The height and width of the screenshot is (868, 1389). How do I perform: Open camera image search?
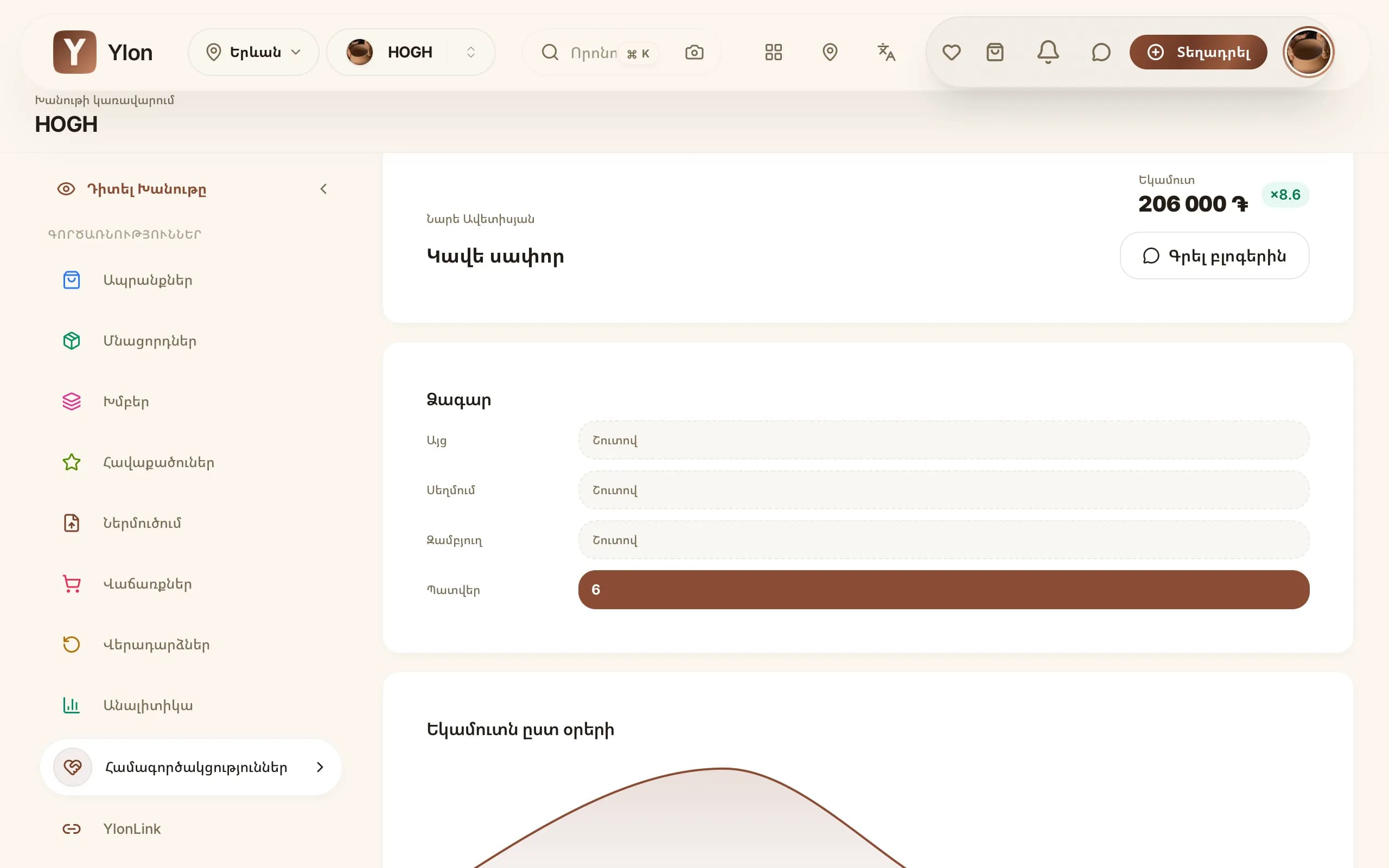[x=694, y=52]
